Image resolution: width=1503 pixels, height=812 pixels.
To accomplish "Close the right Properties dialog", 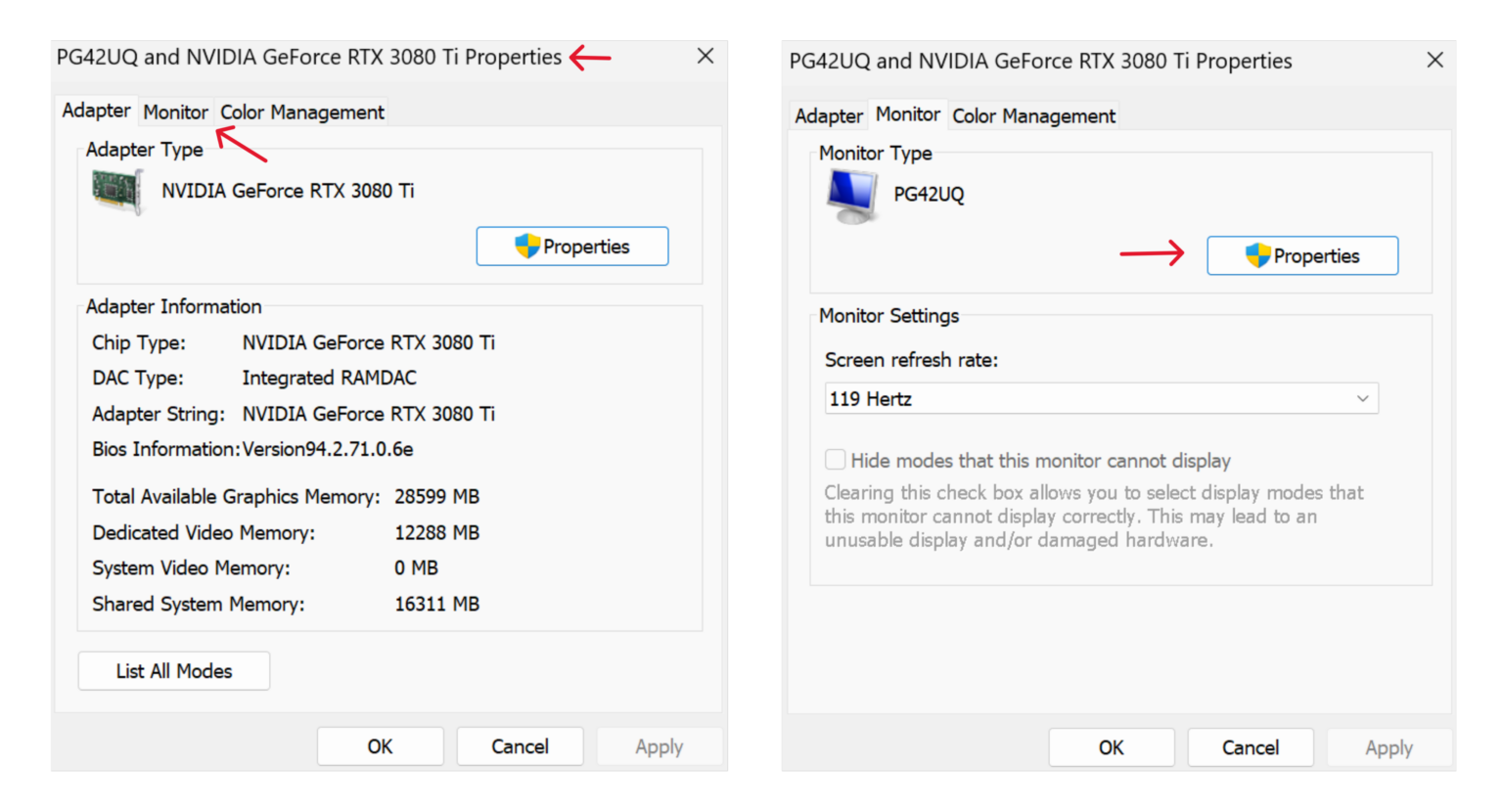I will pyautogui.click(x=1435, y=60).
